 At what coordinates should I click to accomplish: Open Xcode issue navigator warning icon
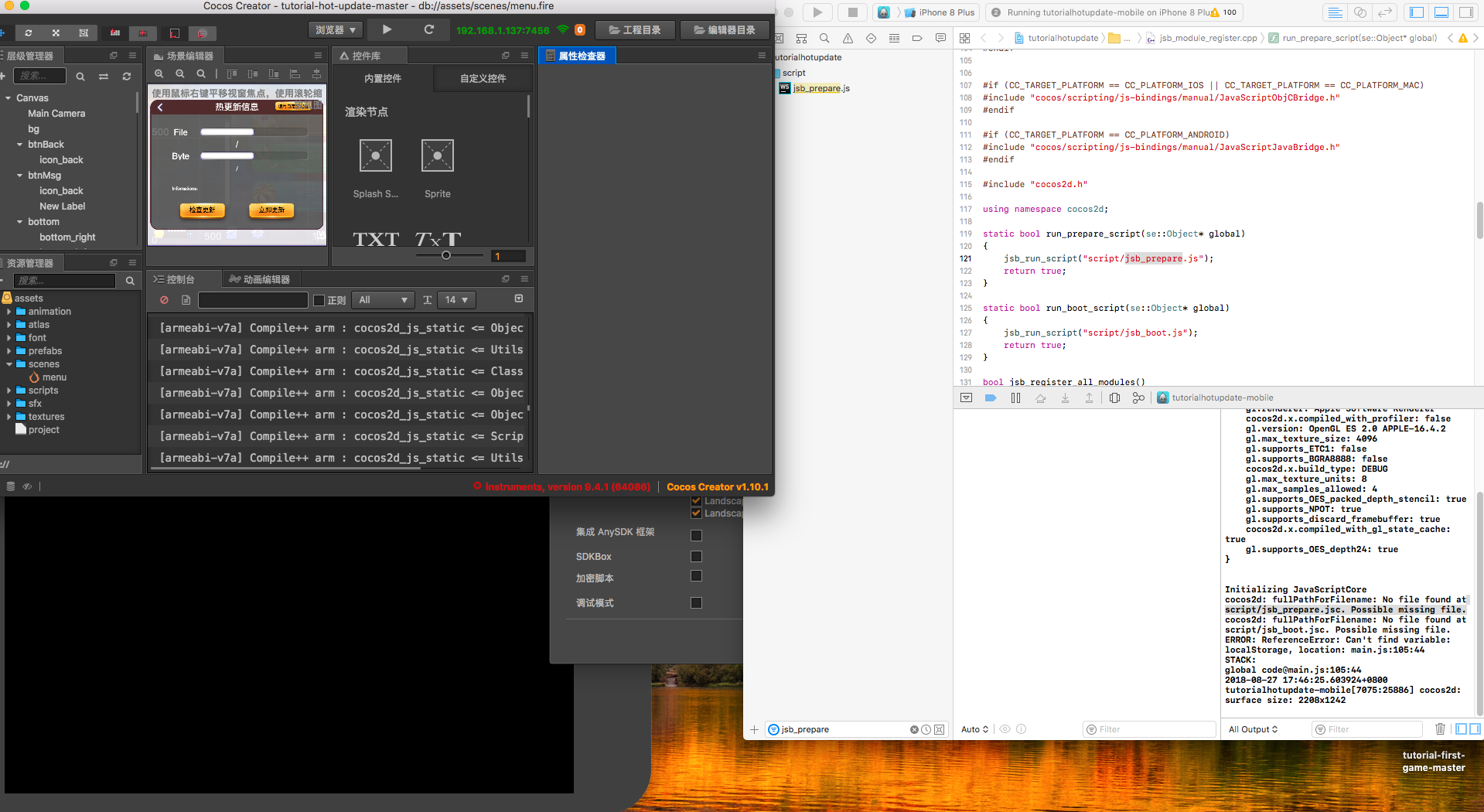click(x=848, y=38)
